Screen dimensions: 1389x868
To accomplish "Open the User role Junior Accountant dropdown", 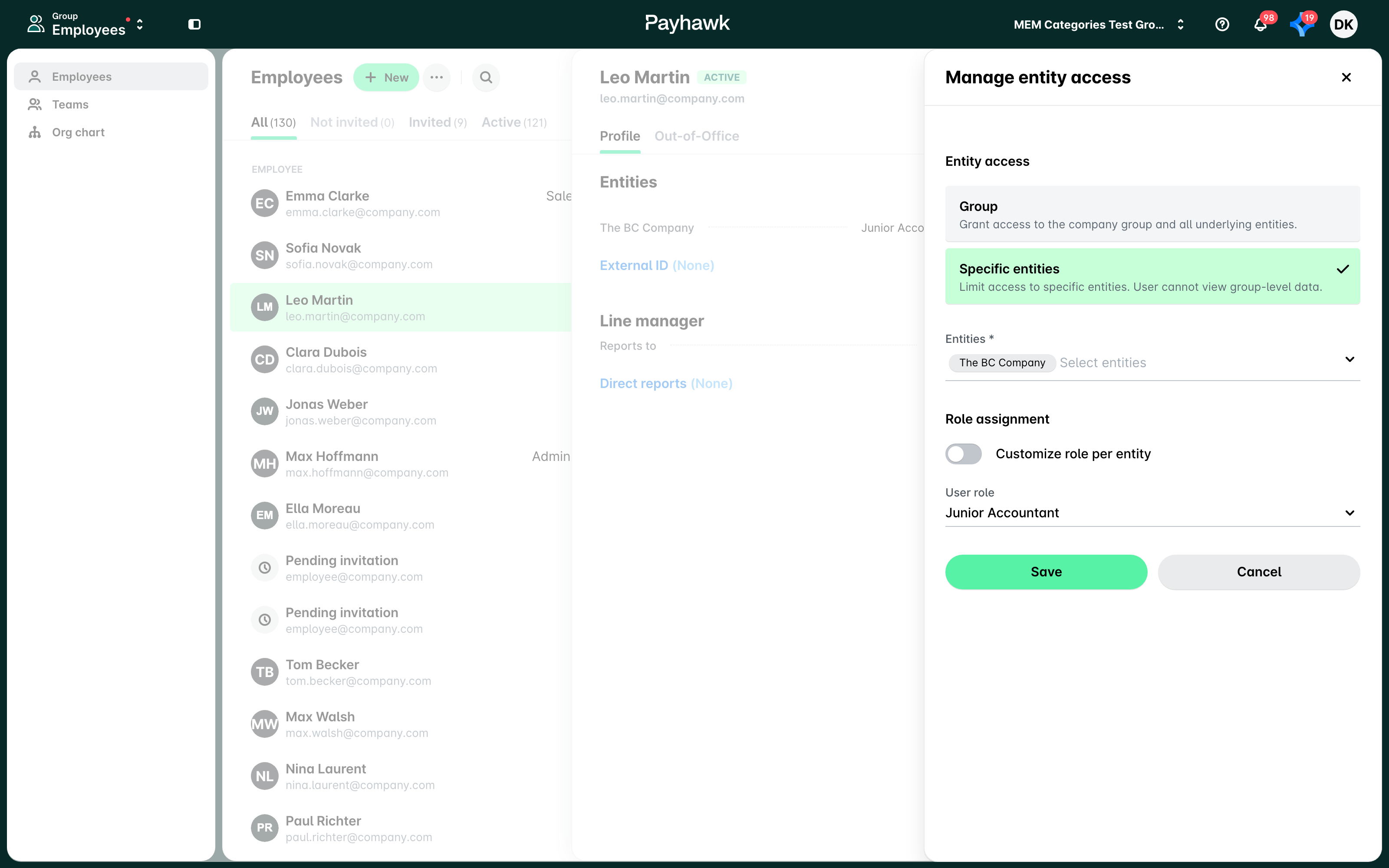I will pos(1152,513).
